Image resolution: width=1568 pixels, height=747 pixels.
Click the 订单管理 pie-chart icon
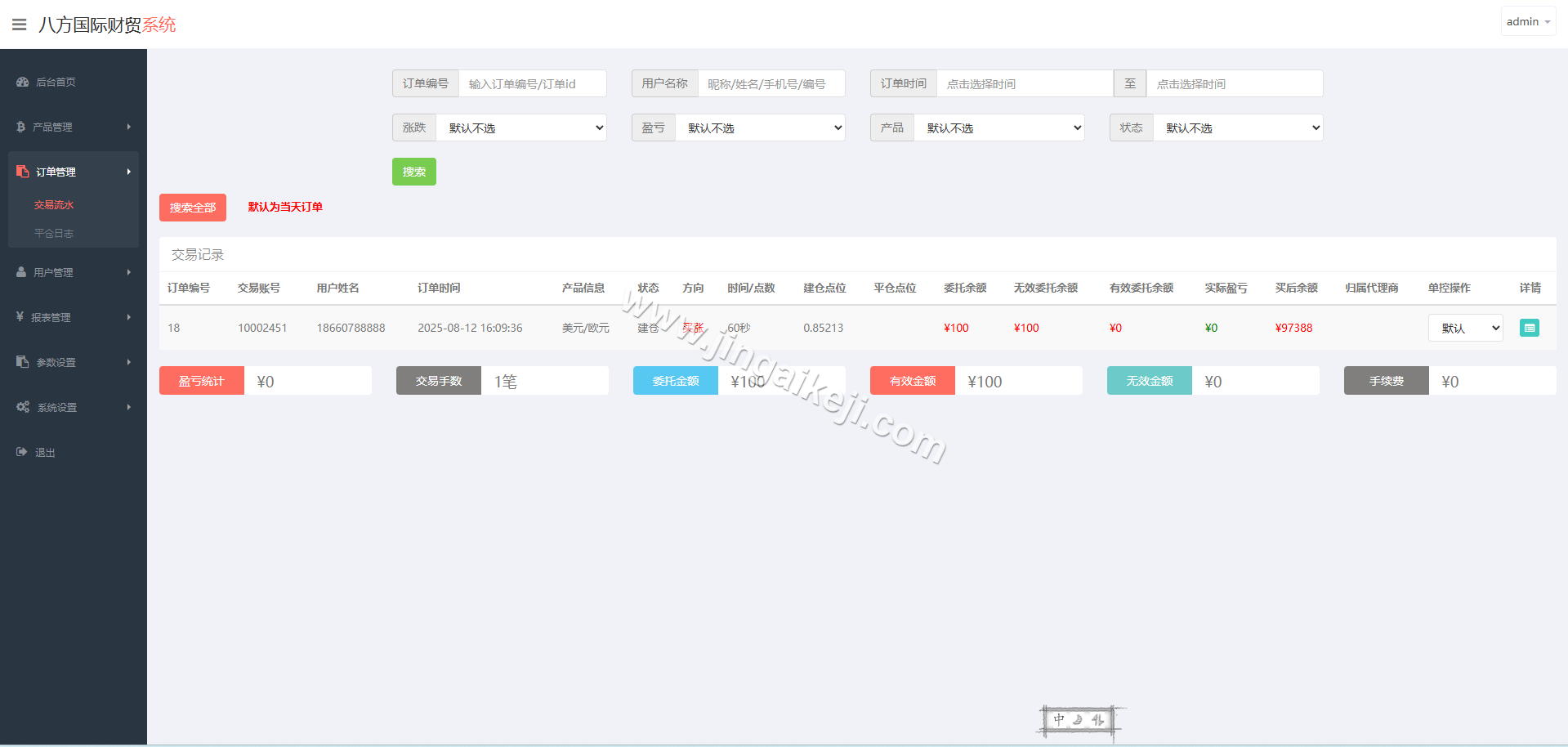coord(20,172)
